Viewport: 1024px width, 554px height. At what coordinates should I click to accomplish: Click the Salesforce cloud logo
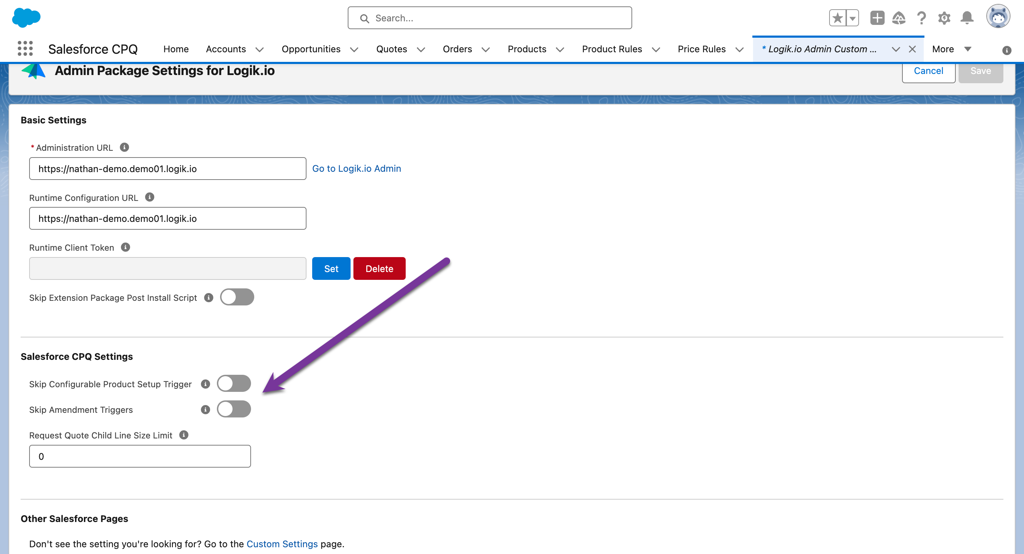click(26, 18)
